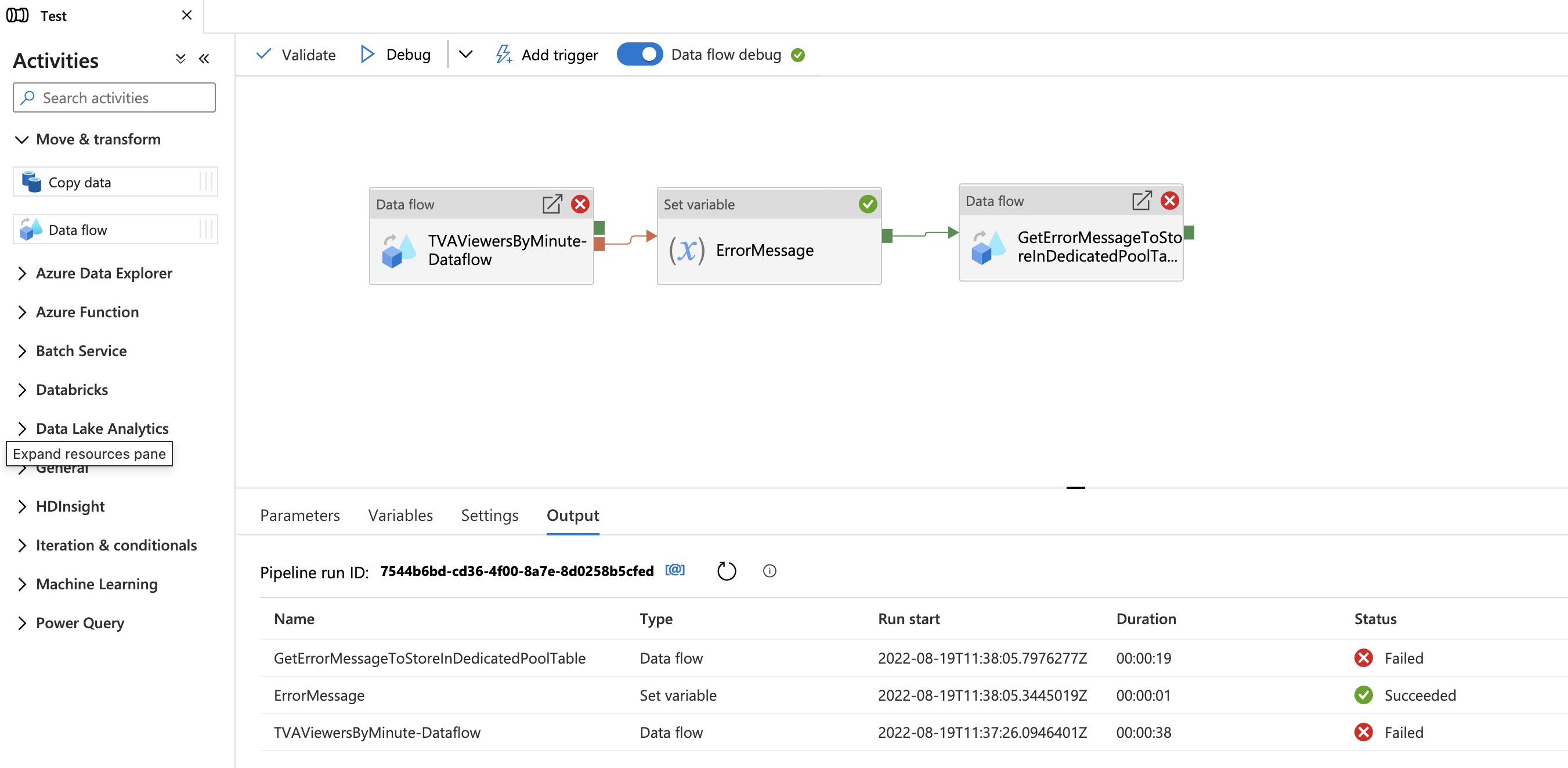Image resolution: width=1568 pixels, height=768 pixels.
Task: Expand all activity categories with the double-chevron icon
Action: 180,59
